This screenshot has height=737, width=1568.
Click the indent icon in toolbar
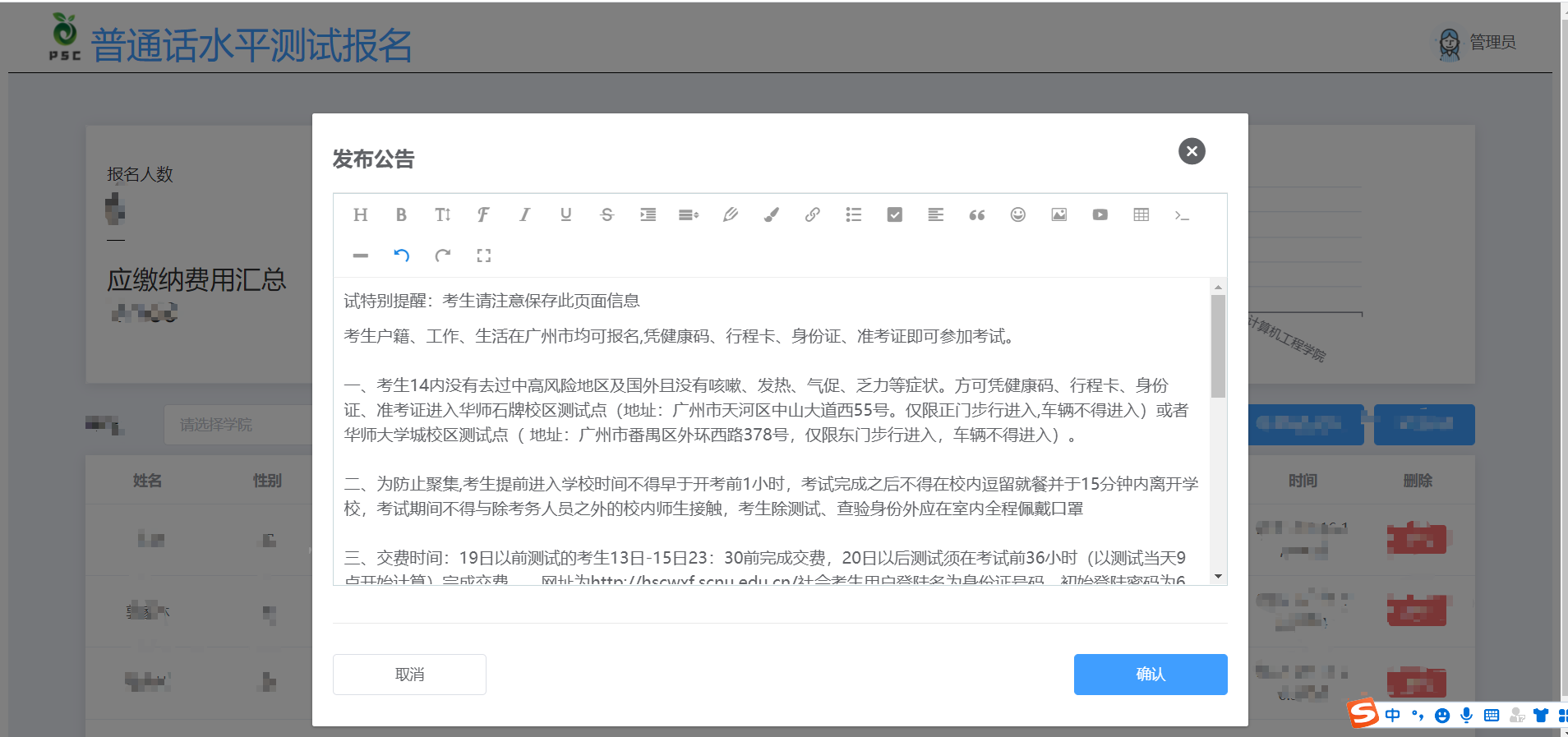tap(648, 214)
